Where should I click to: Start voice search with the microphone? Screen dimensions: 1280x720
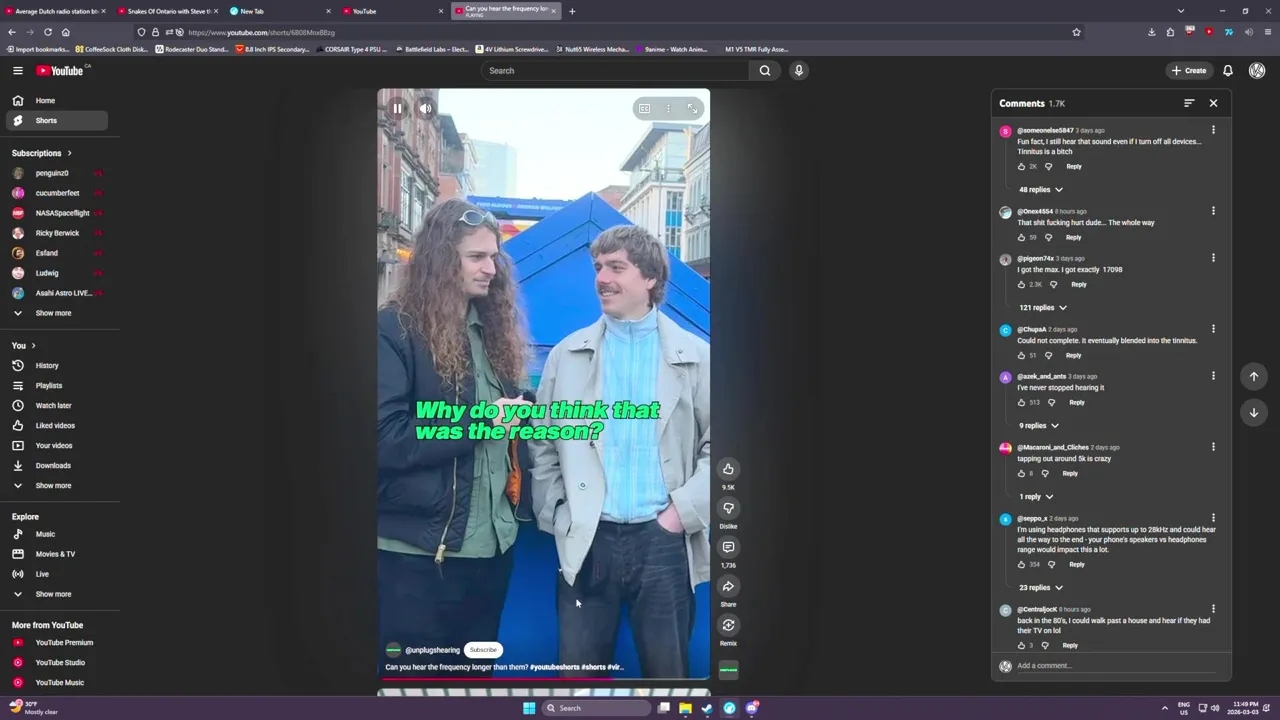point(798,70)
